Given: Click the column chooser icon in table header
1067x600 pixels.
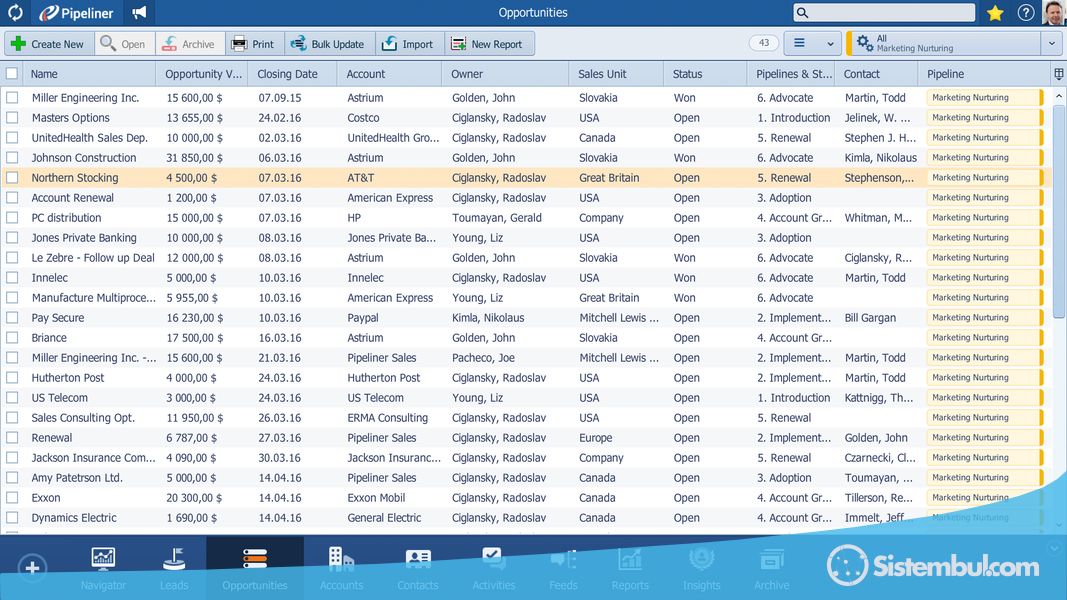Looking at the screenshot, I should tap(1058, 74).
